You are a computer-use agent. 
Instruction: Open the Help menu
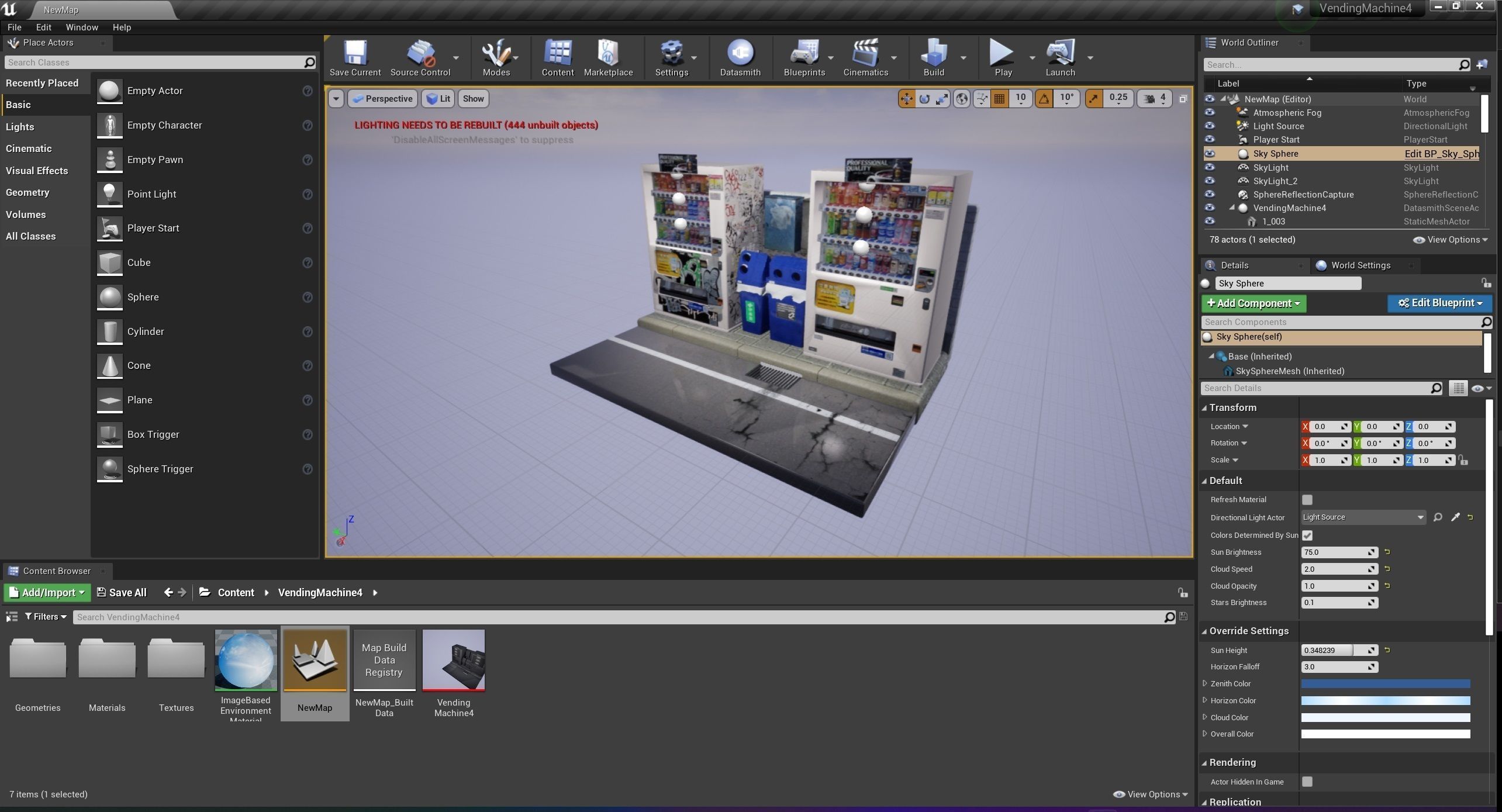(122, 27)
